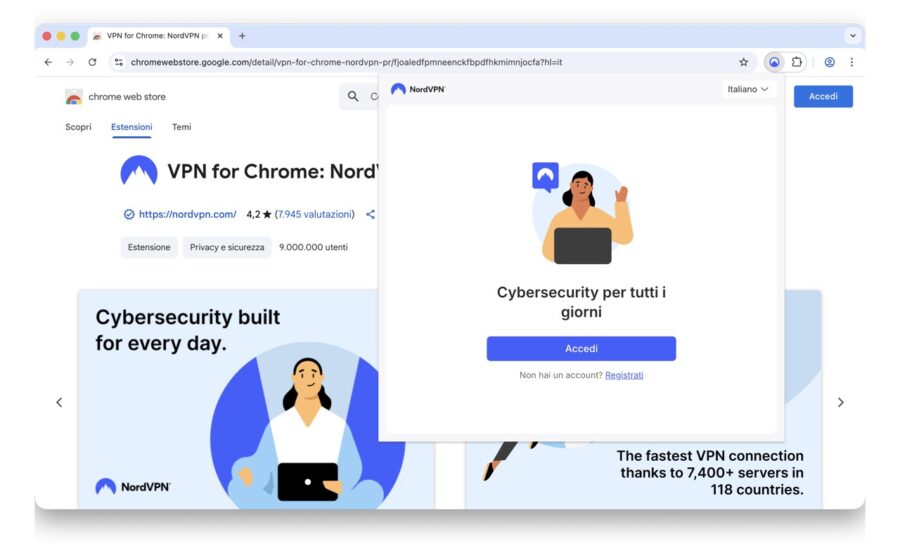Click the Chrome Web Store search field
The width and height of the screenshot is (900, 555).
(359, 96)
